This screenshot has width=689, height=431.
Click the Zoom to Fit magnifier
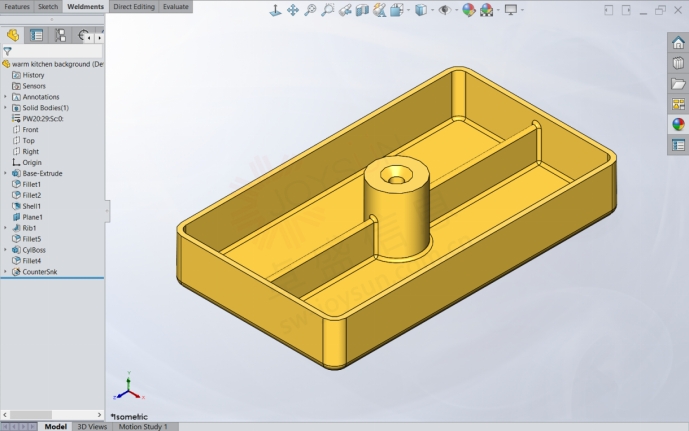coord(310,10)
